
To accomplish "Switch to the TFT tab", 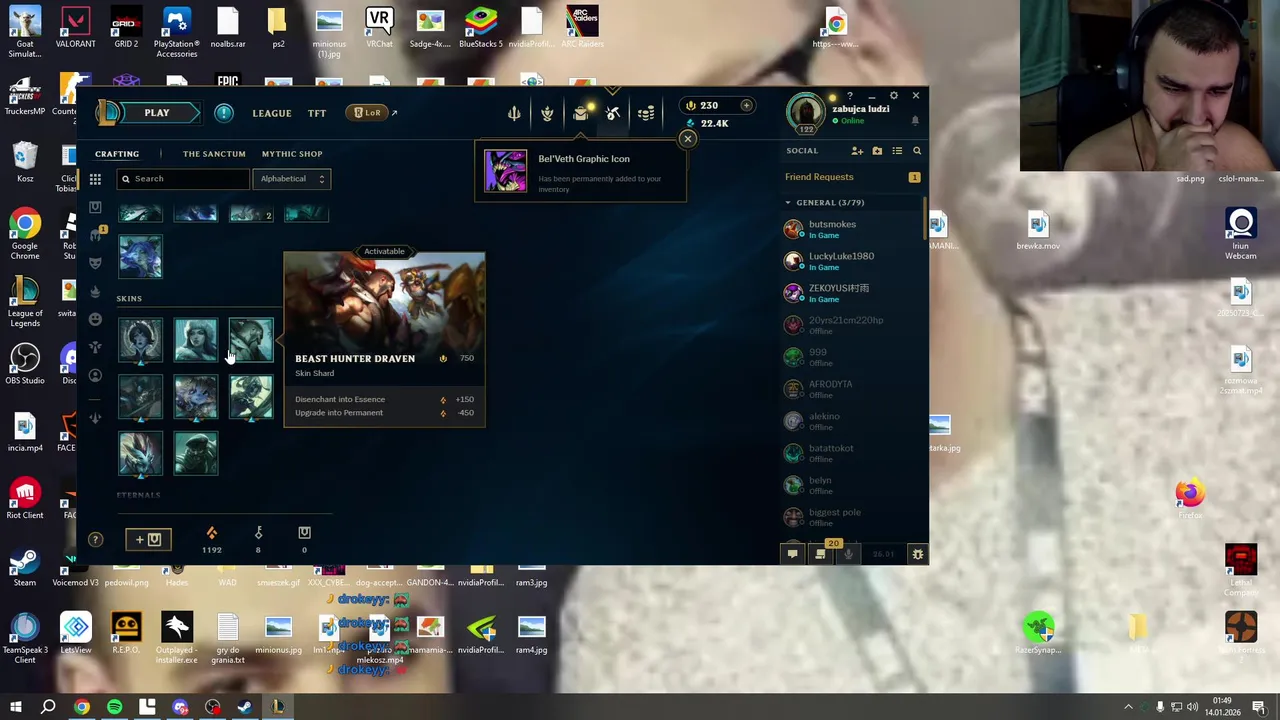I will click(x=317, y=113).
